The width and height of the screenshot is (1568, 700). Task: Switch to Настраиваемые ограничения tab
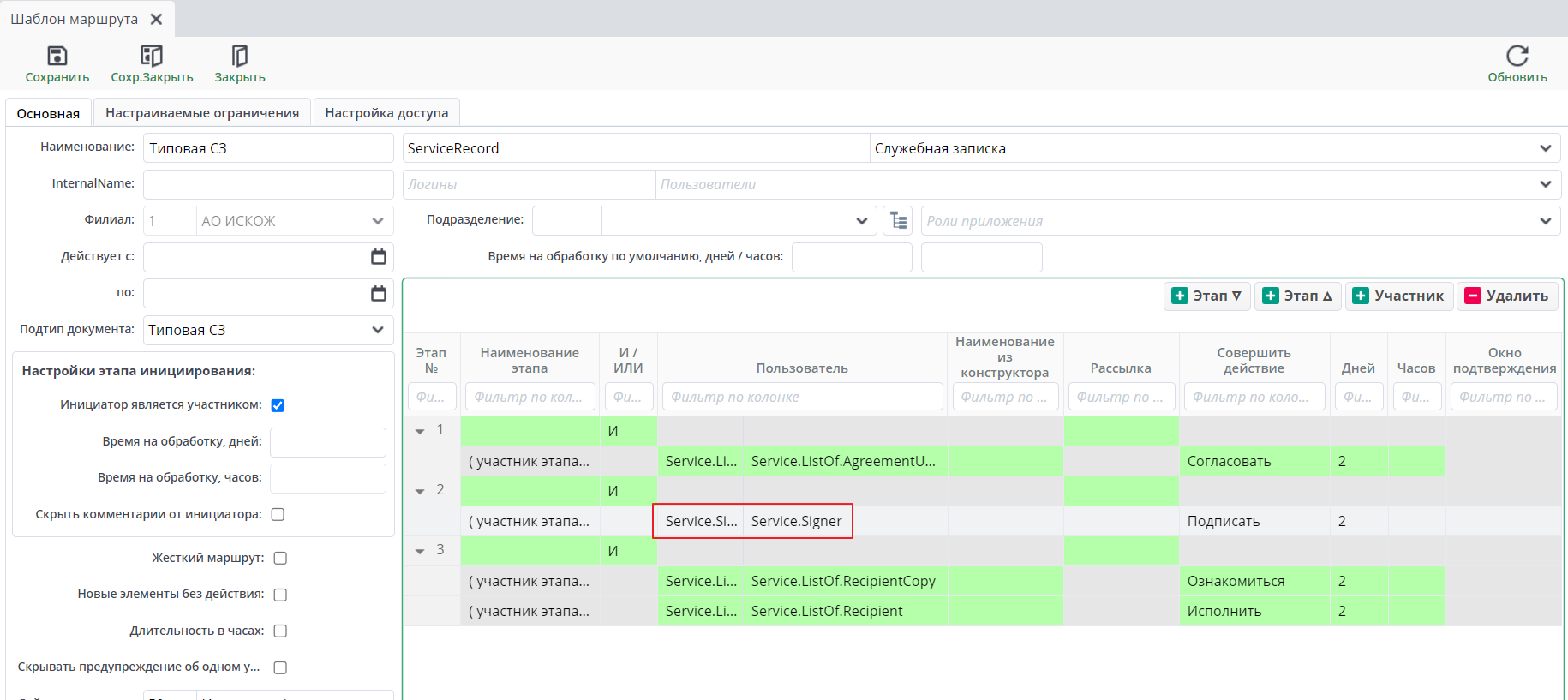point(202,113)
